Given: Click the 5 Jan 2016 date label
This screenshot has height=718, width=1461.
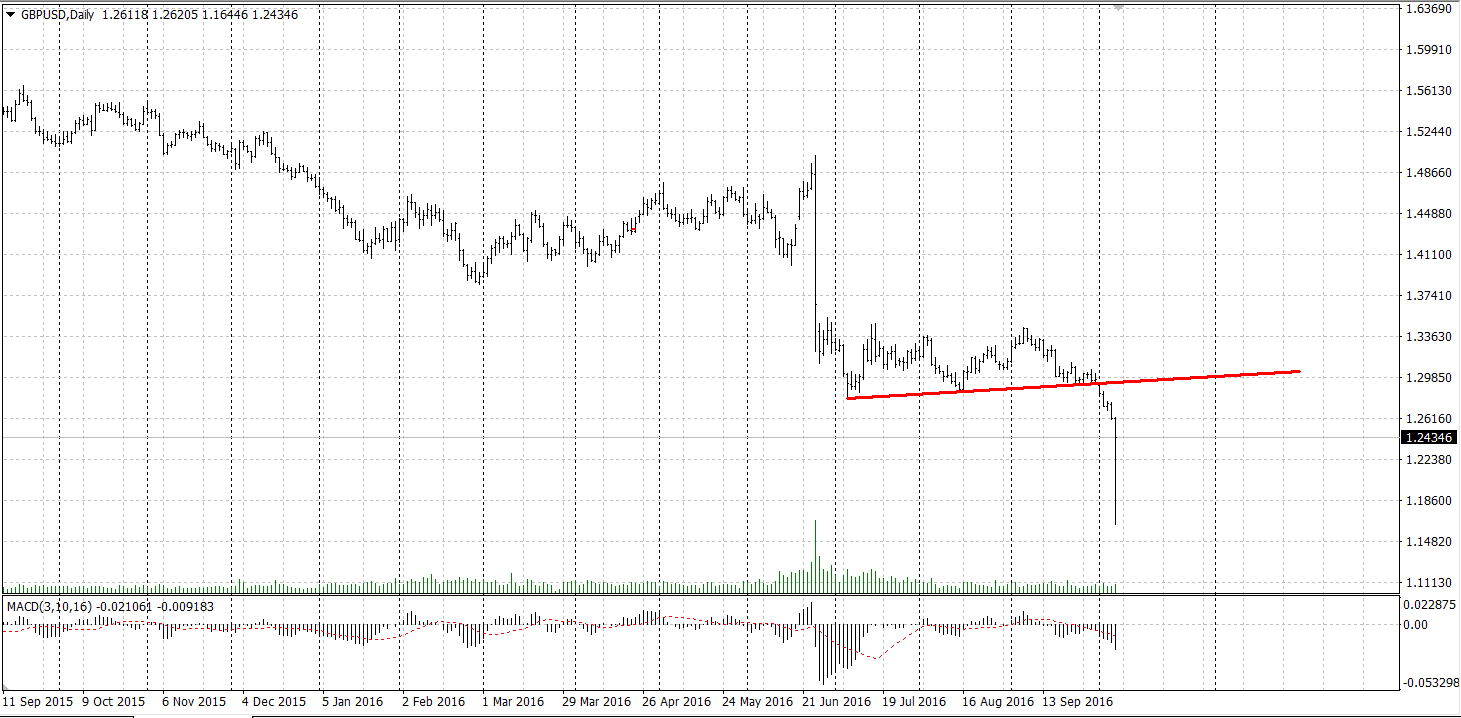Looking at the screenshot, I should [x=353, y=702].
